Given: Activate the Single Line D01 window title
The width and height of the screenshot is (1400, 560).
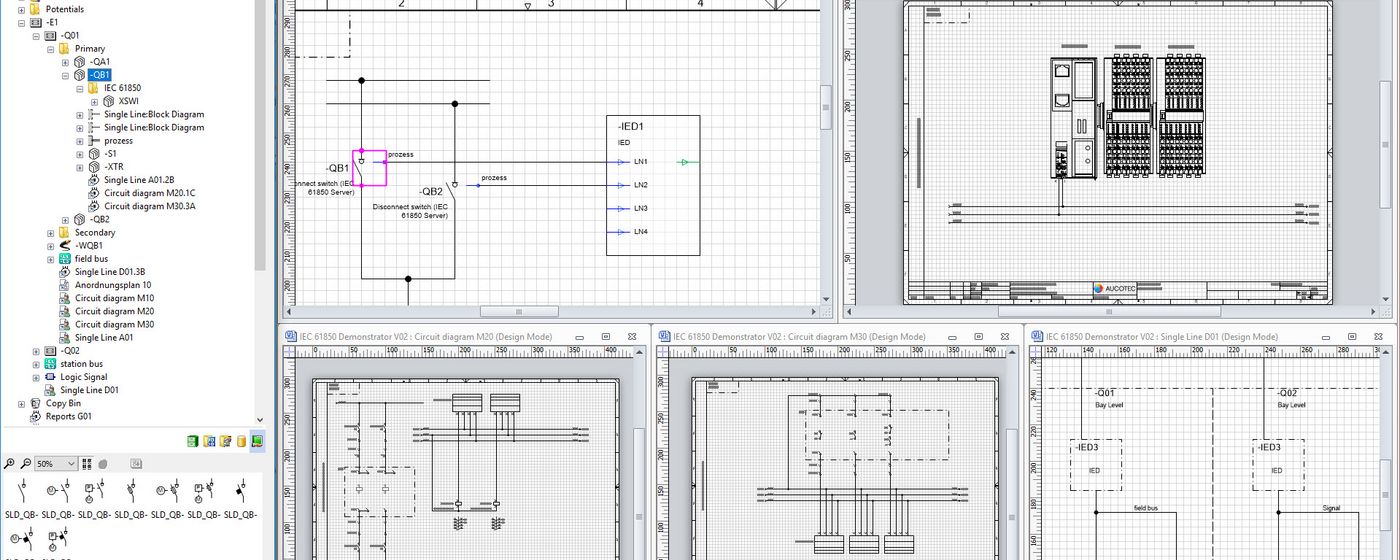Looking at the screenshot, I should tap(1162, 337).
